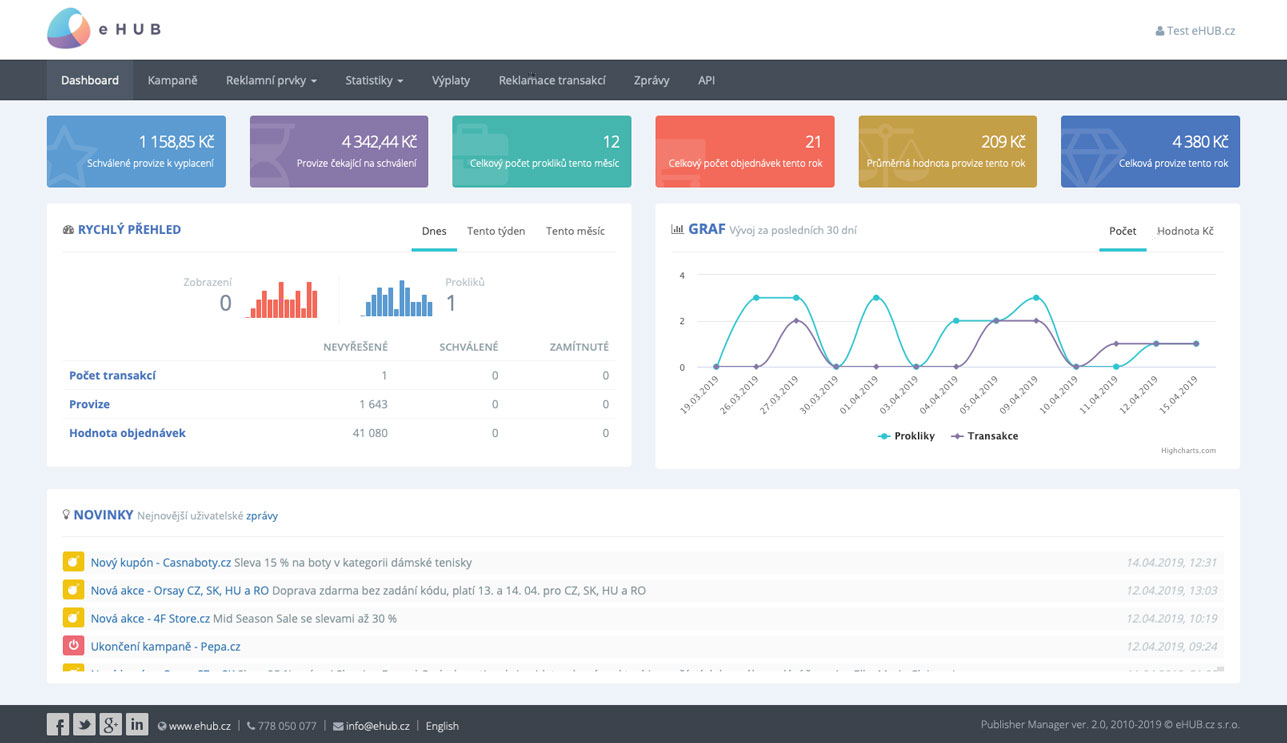Open the Facebook page from footer
1287x743 pixels.
[x=58, y=724]
